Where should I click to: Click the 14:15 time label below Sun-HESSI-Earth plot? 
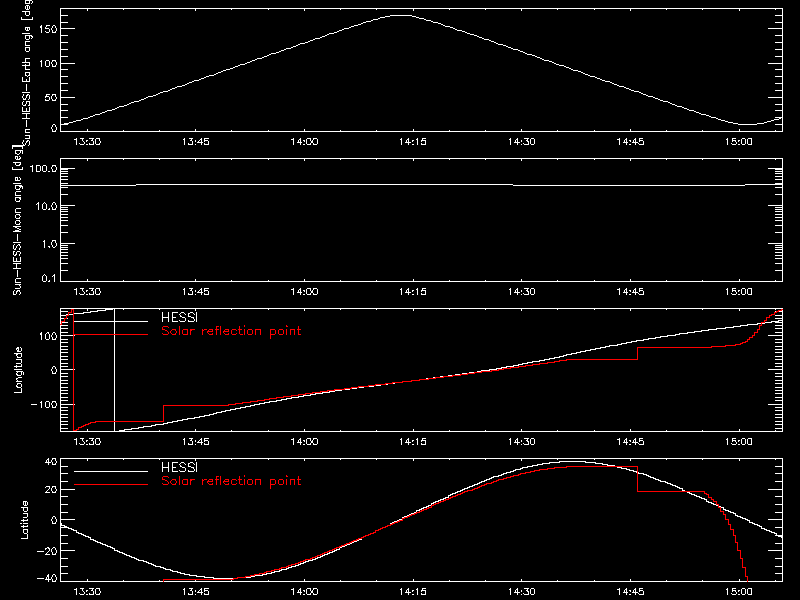click(x=413, y=141)
